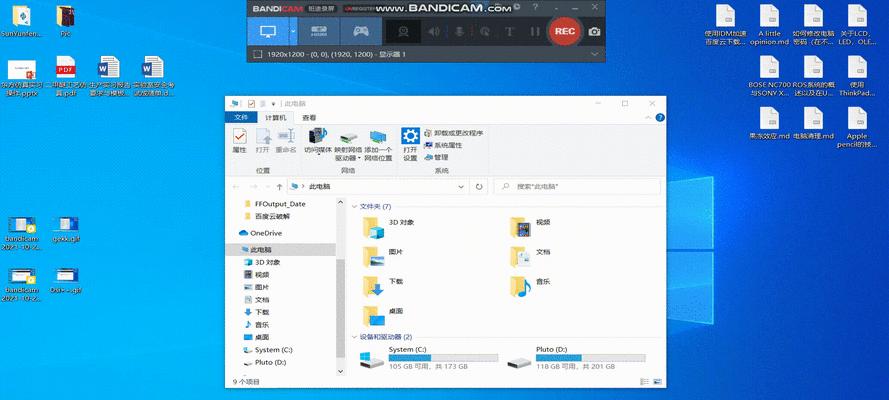Open quick access toolbar customize dropdown
Image resolution: width=889 pixels, height=400 pixels.
(x=274, y=104)
